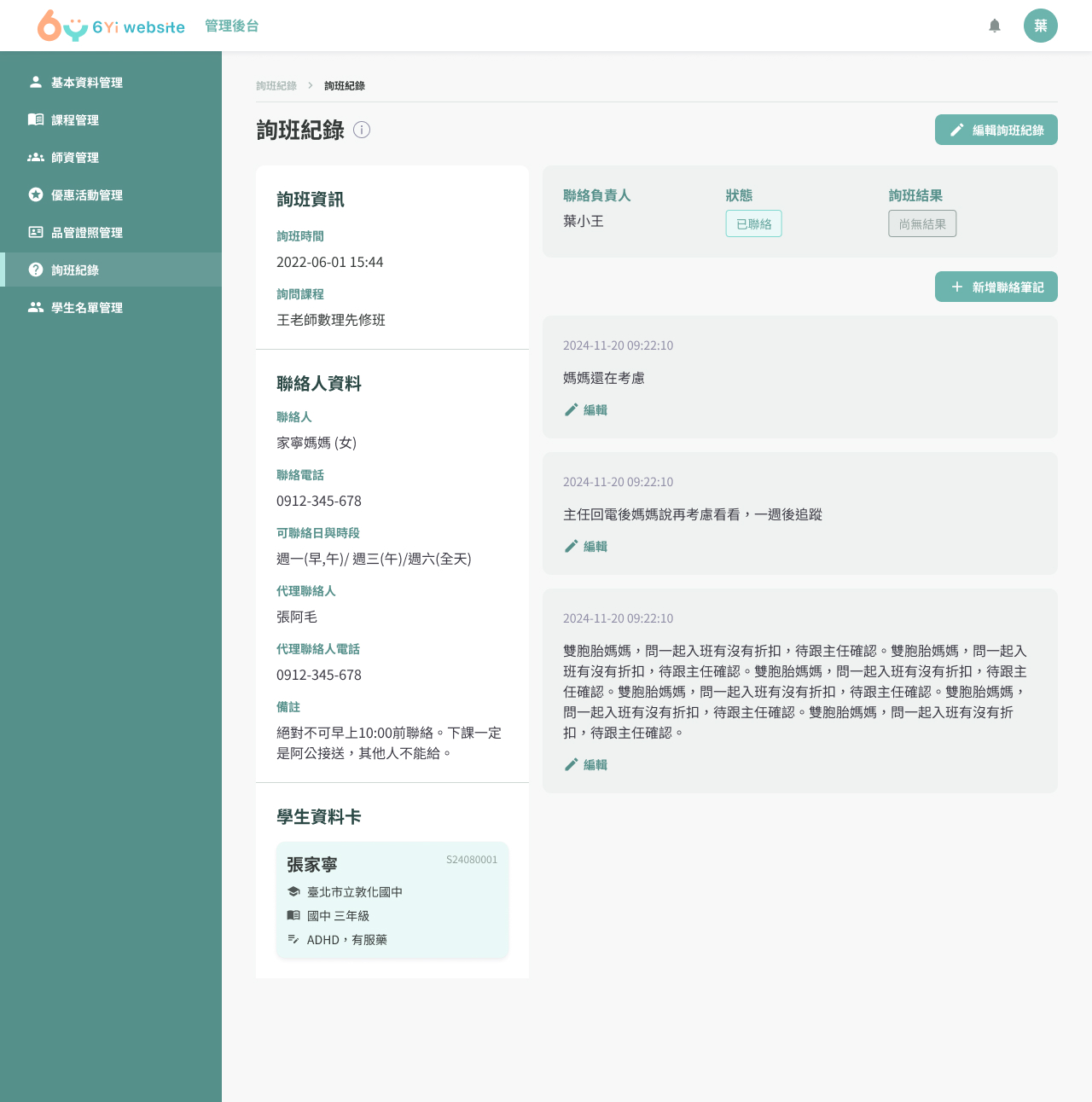Open the 葉 user avatar menu
Image resolution: width=1092 pixels, height=1102 pixels.
1041,26
